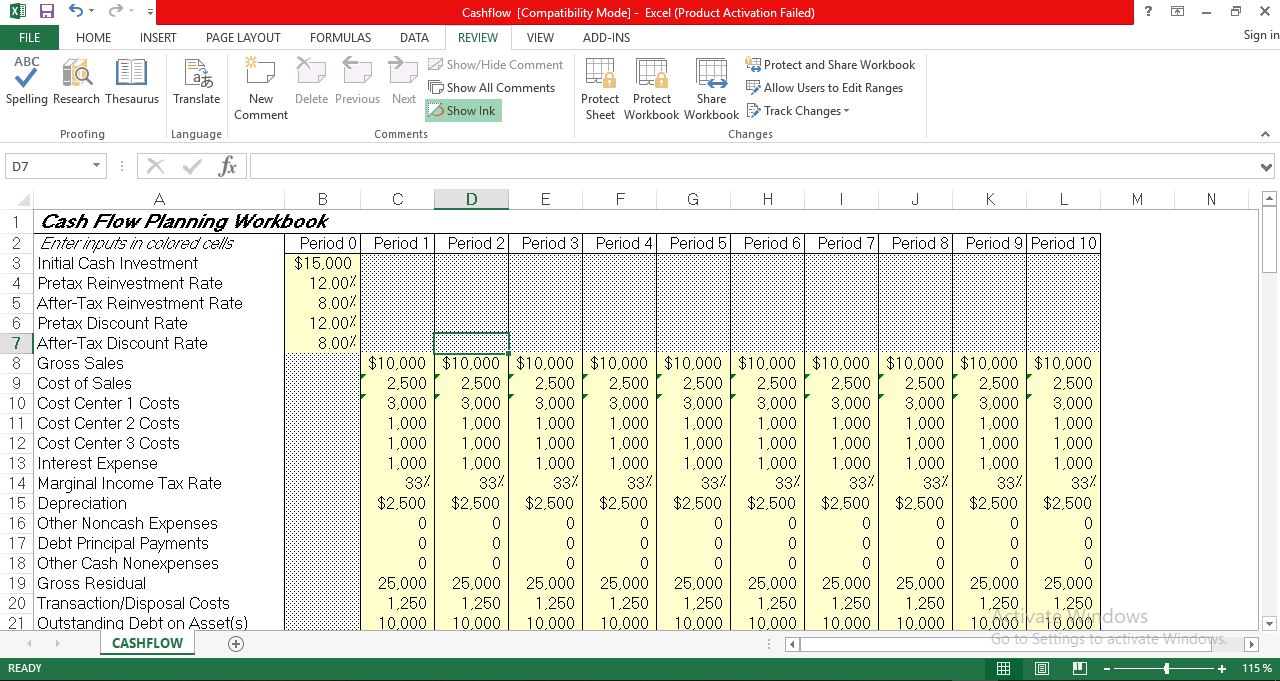Open the VIEW ribbon tab
This screenshot has width=1280, height=681.
tap(540, 37)
